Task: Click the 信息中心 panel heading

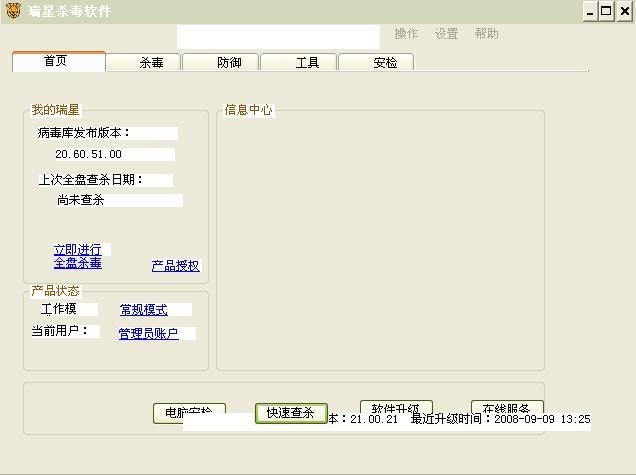Action: pyautogui.click(x=248, y=110)
